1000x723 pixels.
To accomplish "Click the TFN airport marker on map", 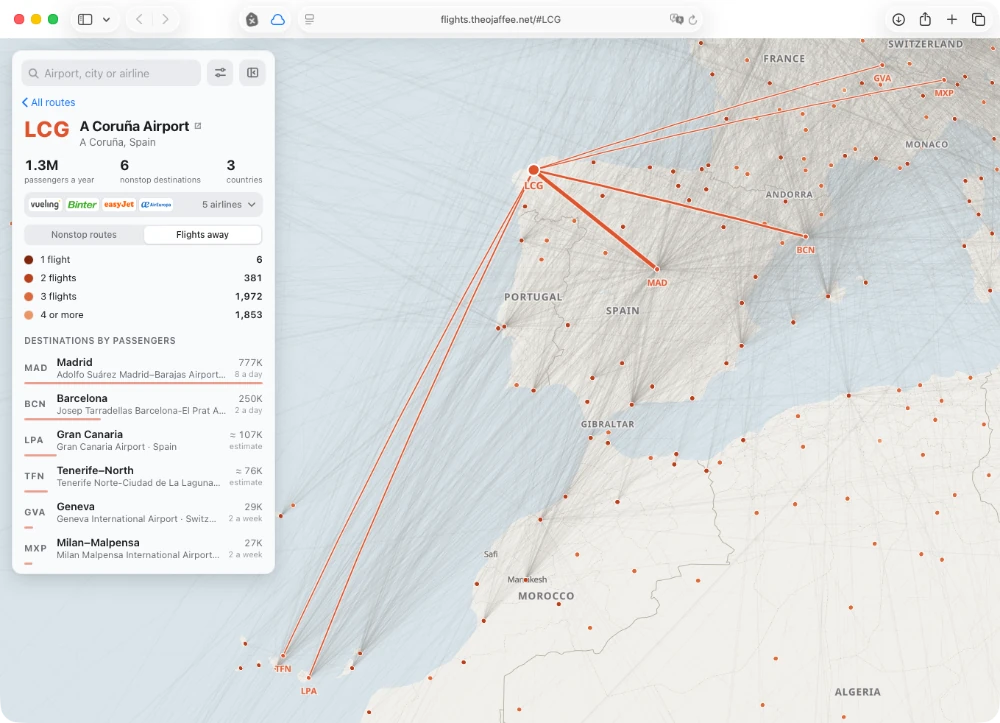I will (x=283, y=655).
